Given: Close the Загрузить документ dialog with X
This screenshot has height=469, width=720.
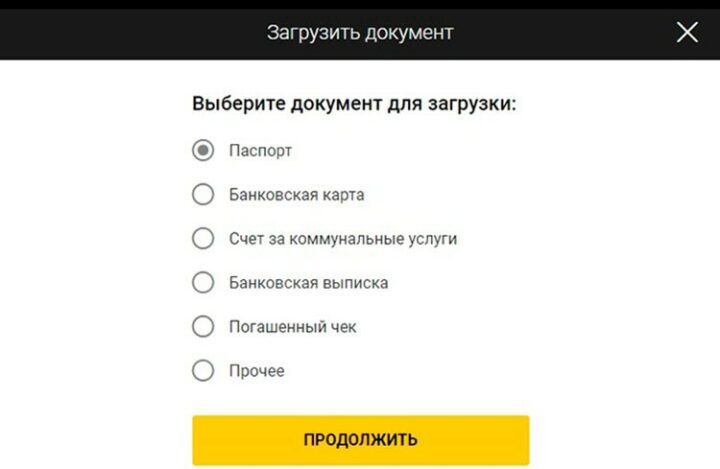Looking at the screenshot, I should tap(687, 32).
